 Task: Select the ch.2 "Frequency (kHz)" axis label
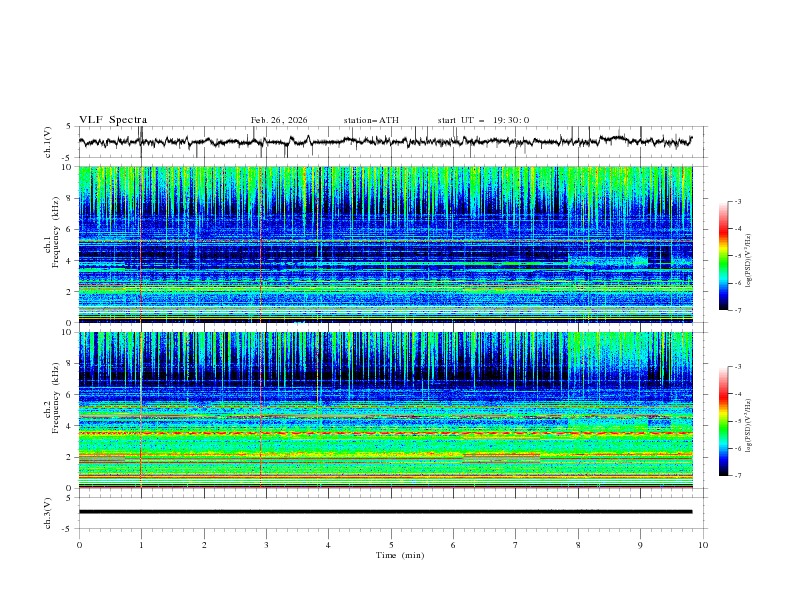tap(56, 398)
